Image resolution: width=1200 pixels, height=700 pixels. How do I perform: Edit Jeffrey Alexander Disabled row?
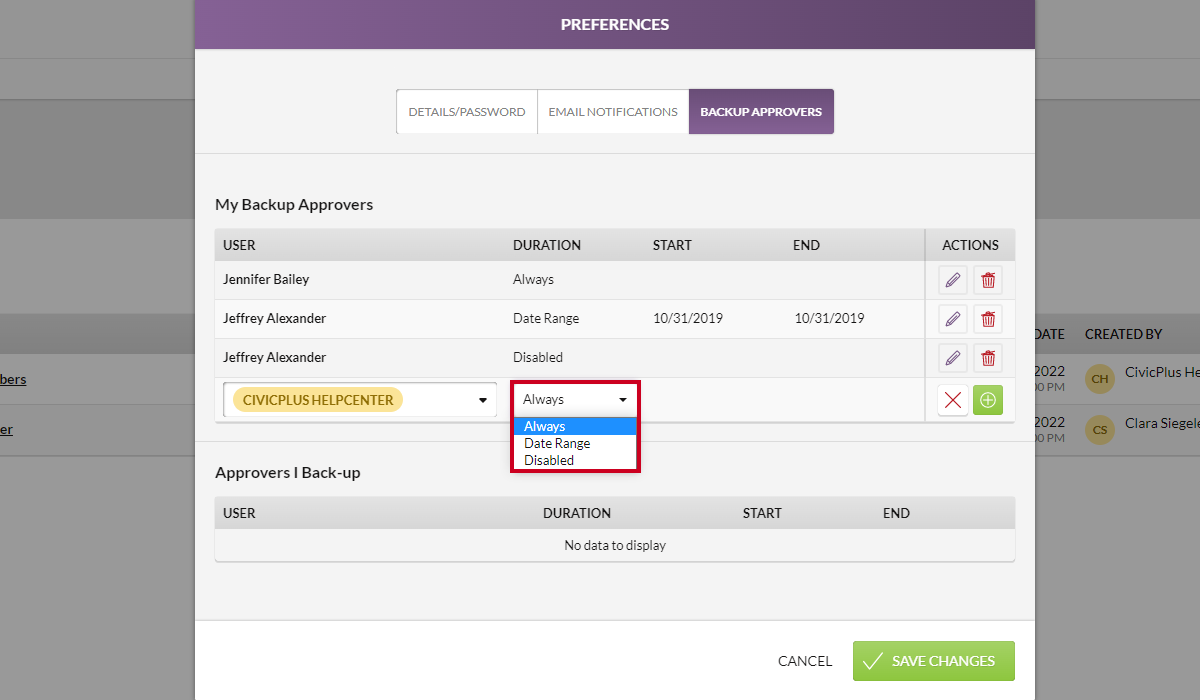pyautogui.click(x=953, y=358)
